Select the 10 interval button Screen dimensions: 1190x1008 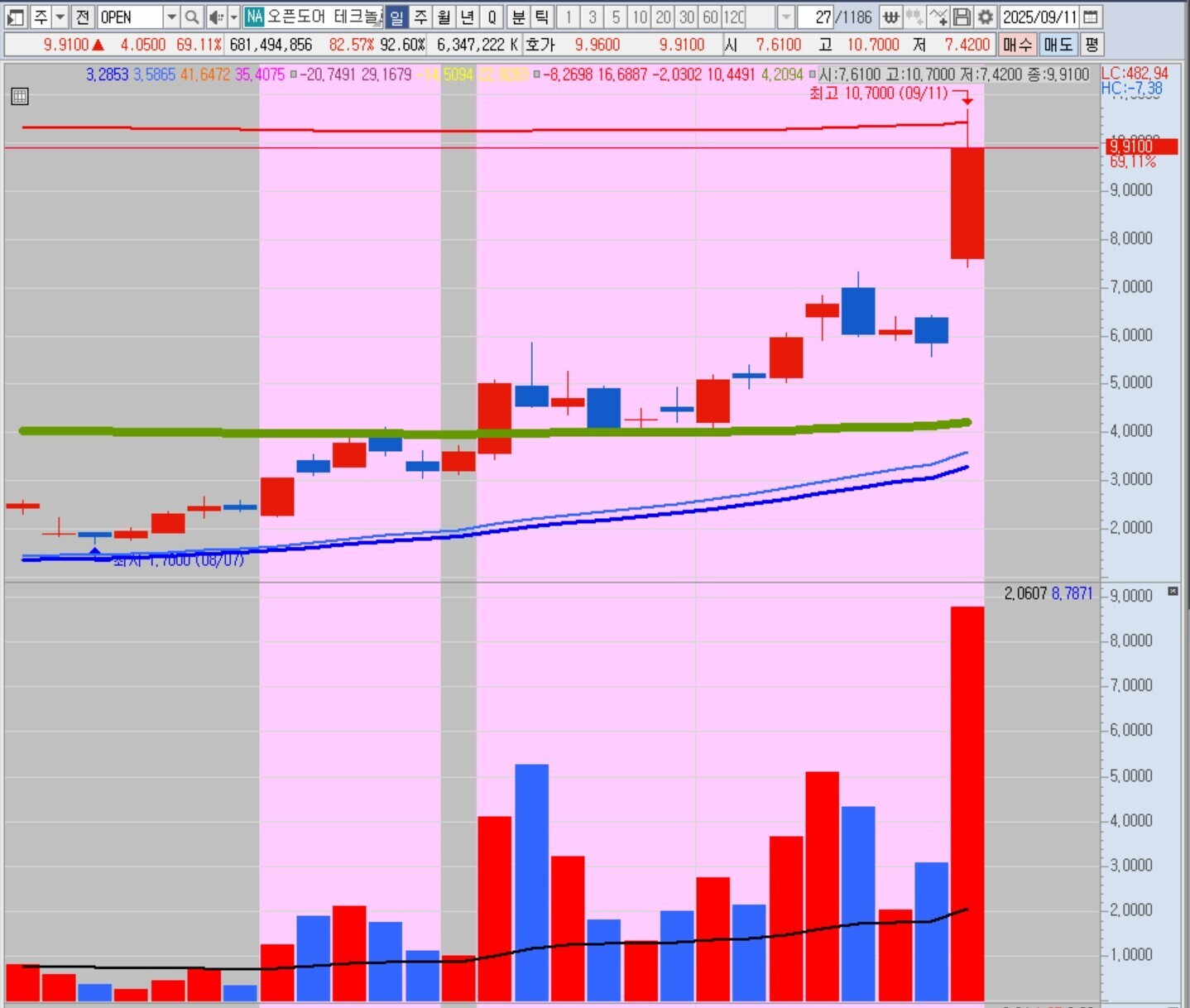click(640, 17)
